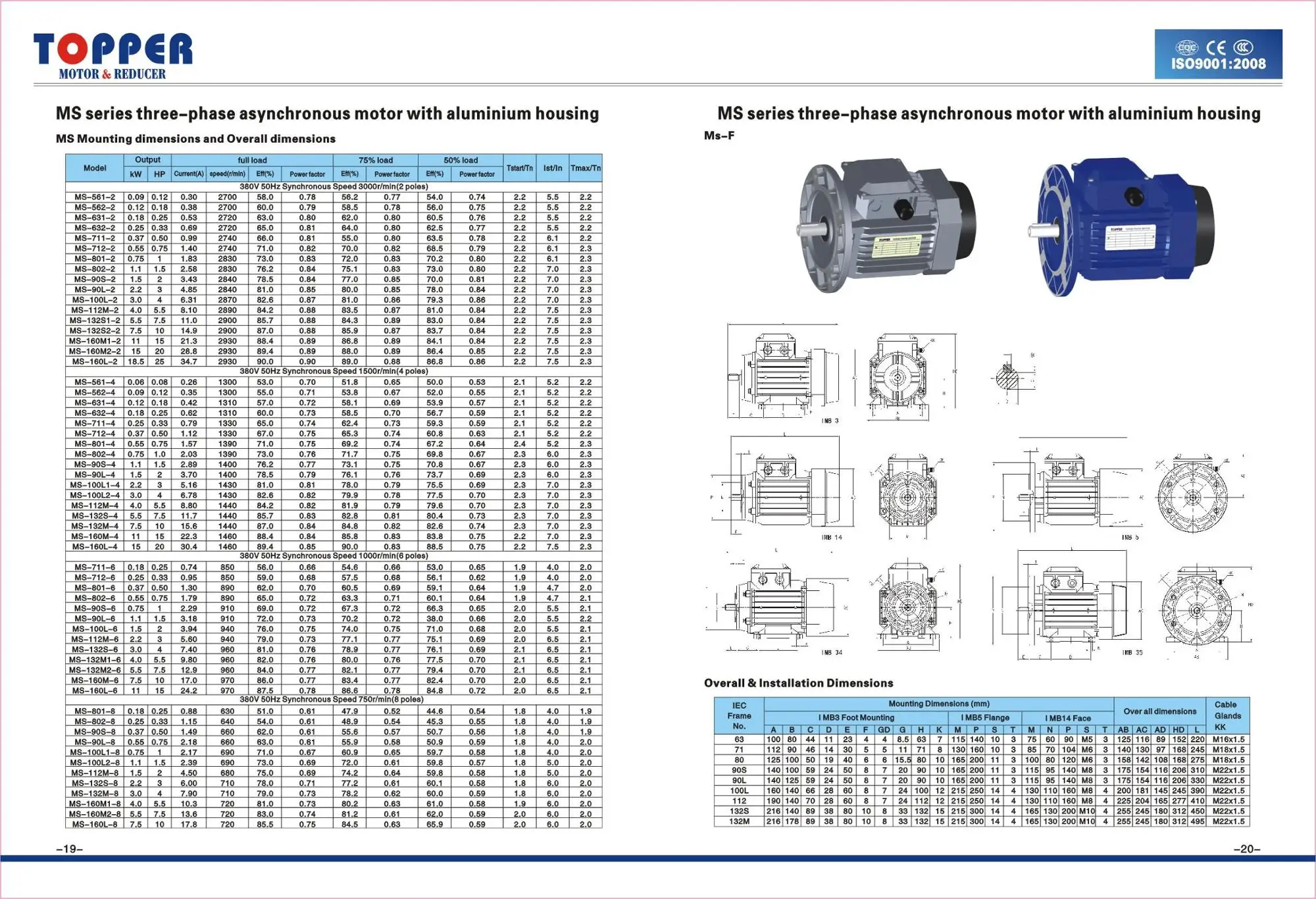Click the Cable Glands KK header
Screen dimensions: 1316x899
(x=1227, y=715)
